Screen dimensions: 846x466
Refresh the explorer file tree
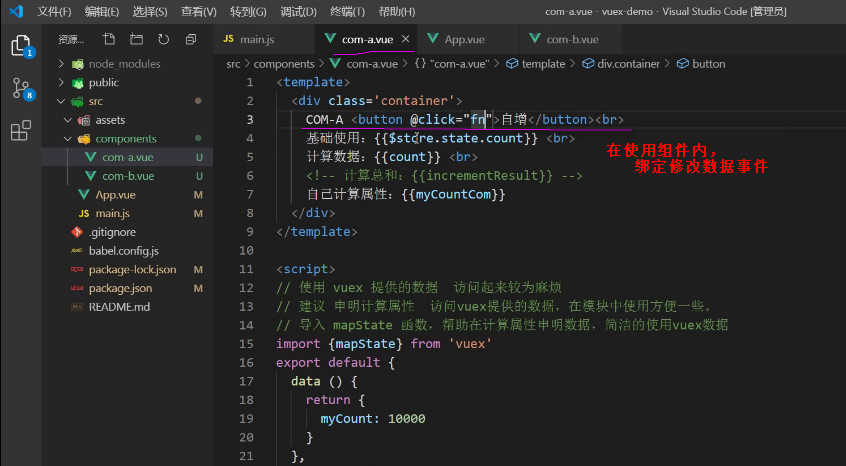pos(163,39)
